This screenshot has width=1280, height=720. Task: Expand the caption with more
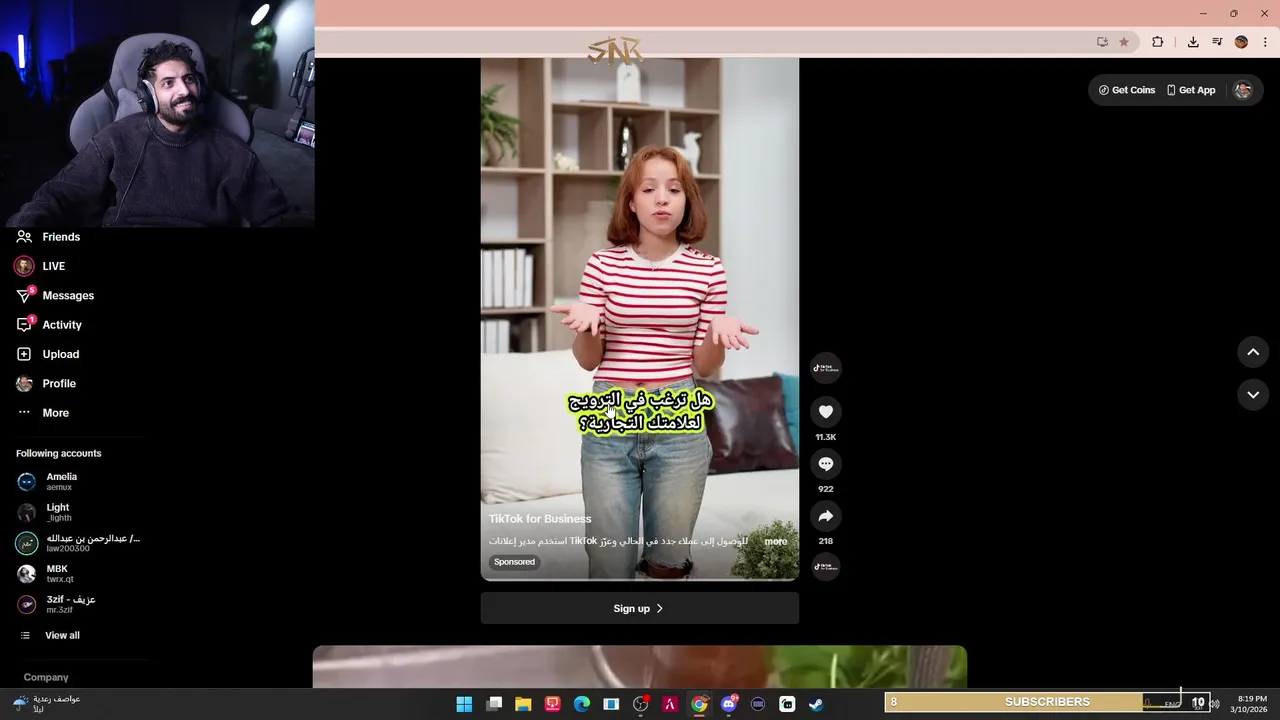[x=776, y=541]
